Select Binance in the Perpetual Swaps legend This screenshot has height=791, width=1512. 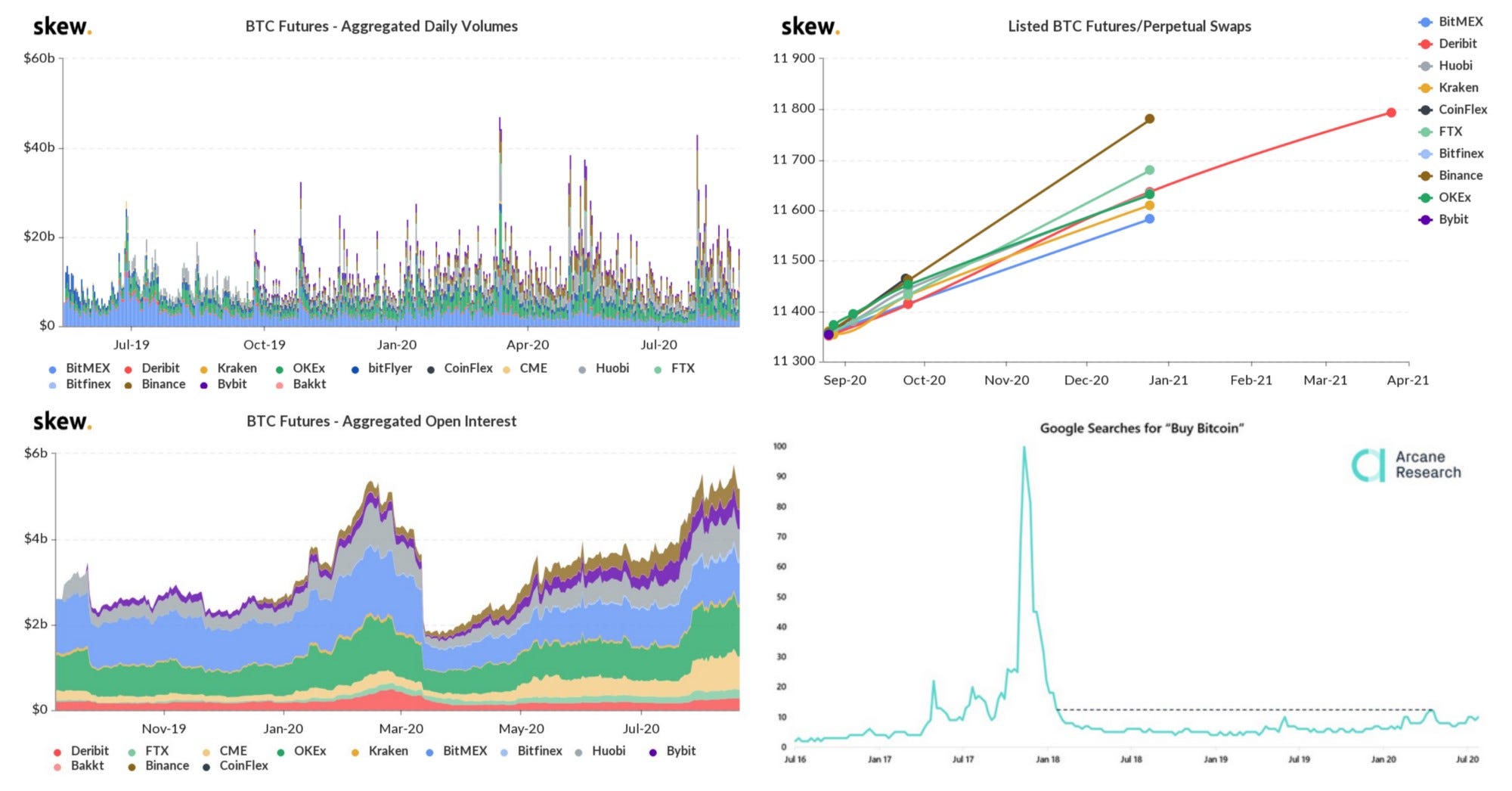coord(1452,175)
